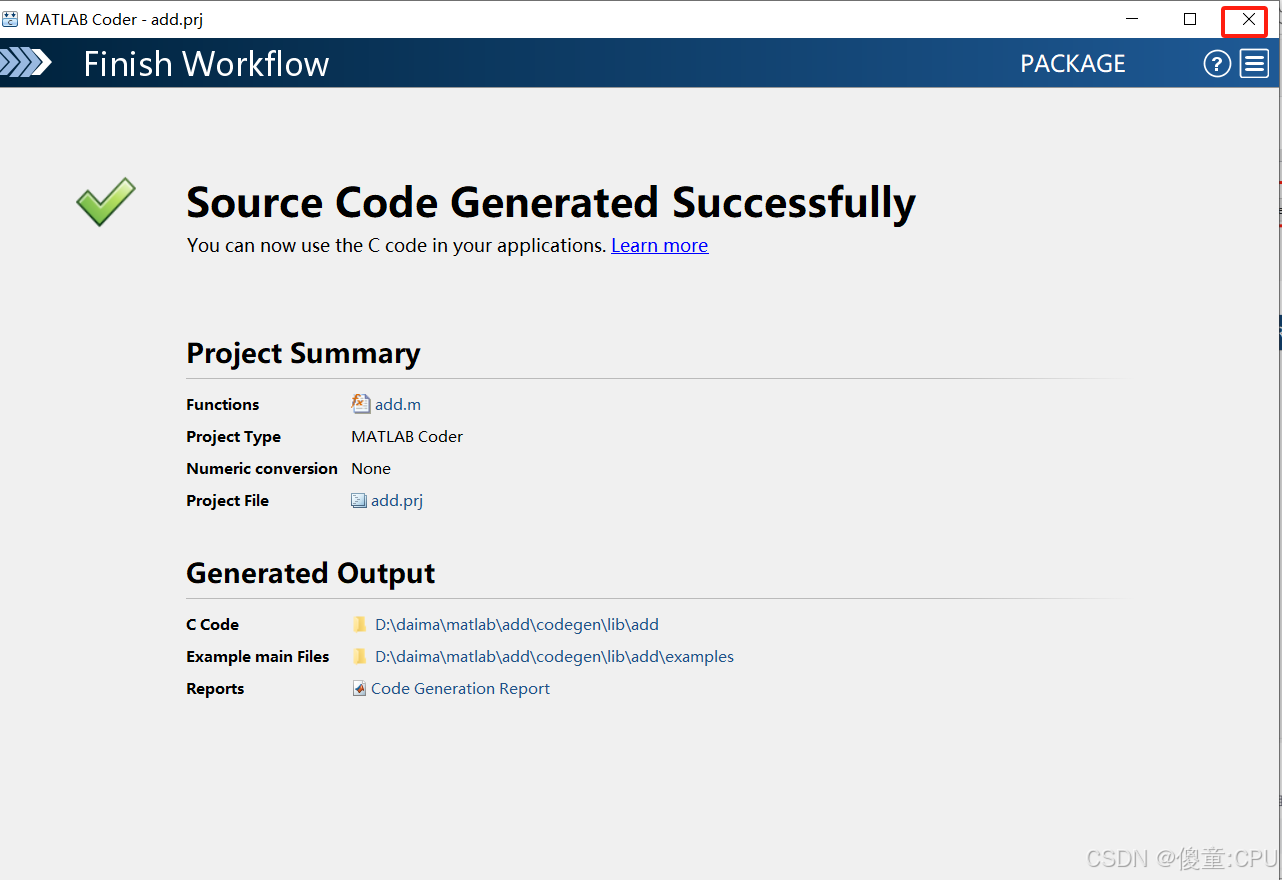Click the Example main Files label
The height and width of the screenshot is (880, 1282).
pos(258,657)
